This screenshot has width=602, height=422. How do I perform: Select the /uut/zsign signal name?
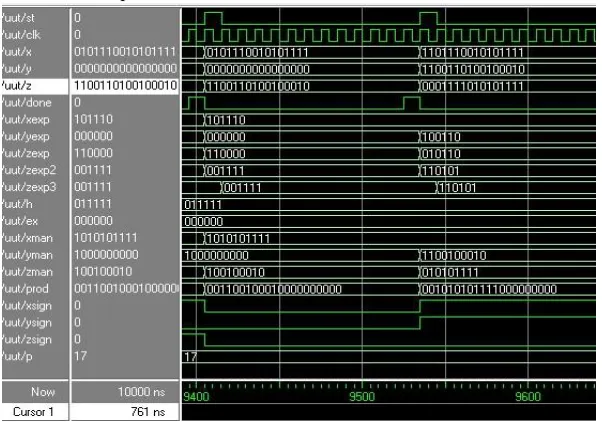(x=26, y=339)
